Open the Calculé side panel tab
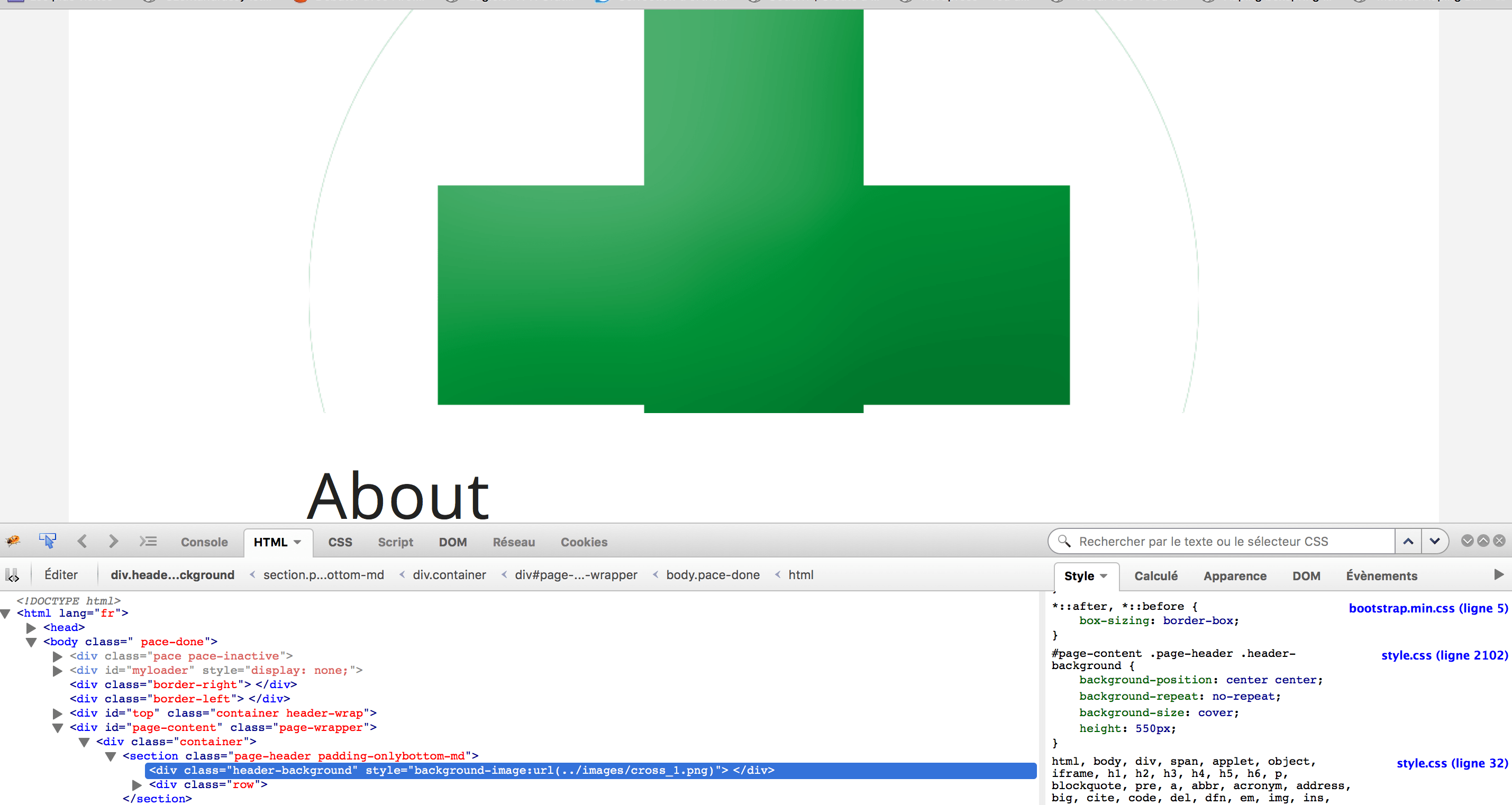The image size is (1512, 805). (x=1155, y=576)
